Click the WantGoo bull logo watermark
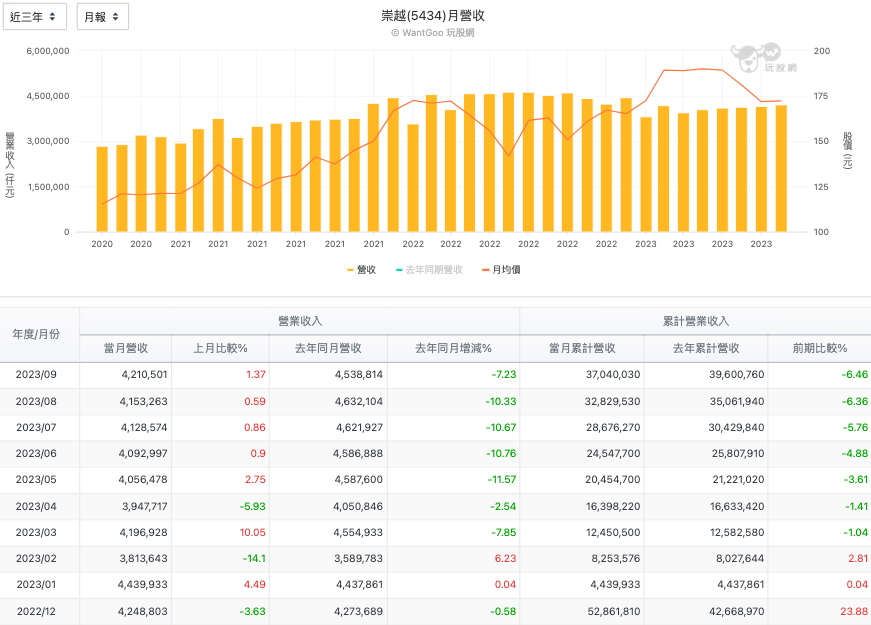 click(748, 57)
